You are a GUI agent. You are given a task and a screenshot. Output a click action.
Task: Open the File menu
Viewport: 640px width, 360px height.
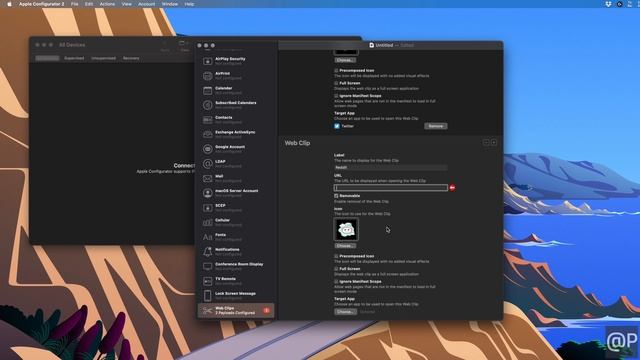coord(74,4)
